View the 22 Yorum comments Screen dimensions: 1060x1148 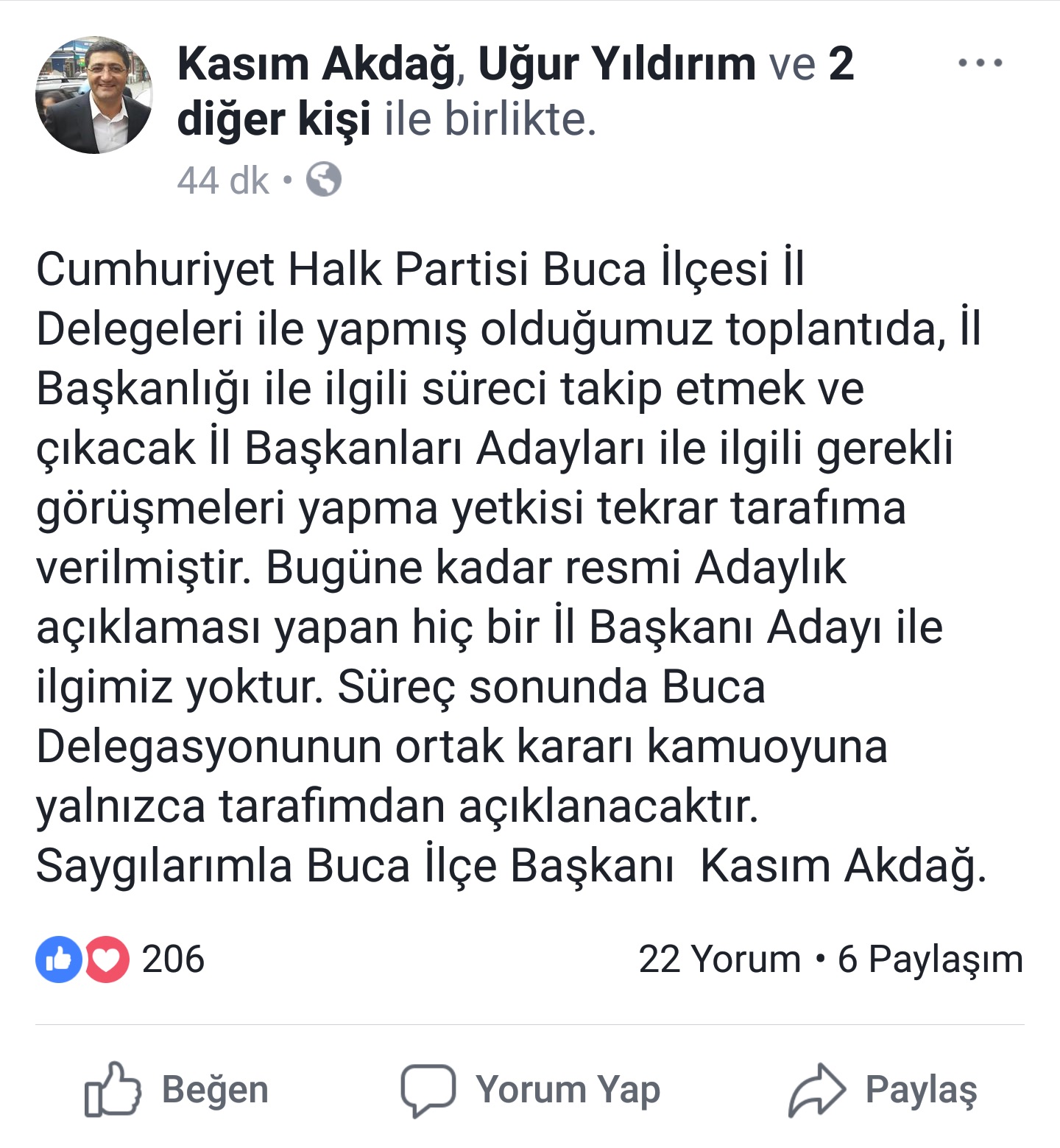(719, 959)
